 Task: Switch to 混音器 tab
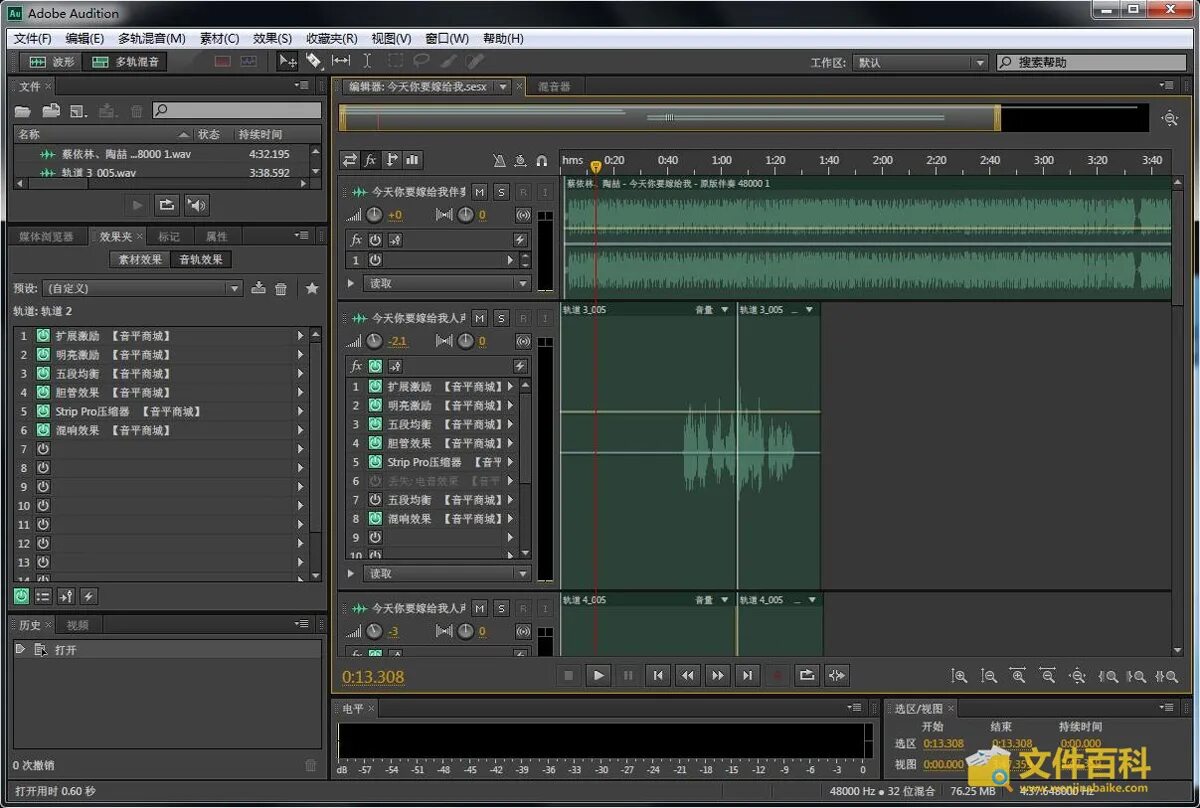(554, 87)
